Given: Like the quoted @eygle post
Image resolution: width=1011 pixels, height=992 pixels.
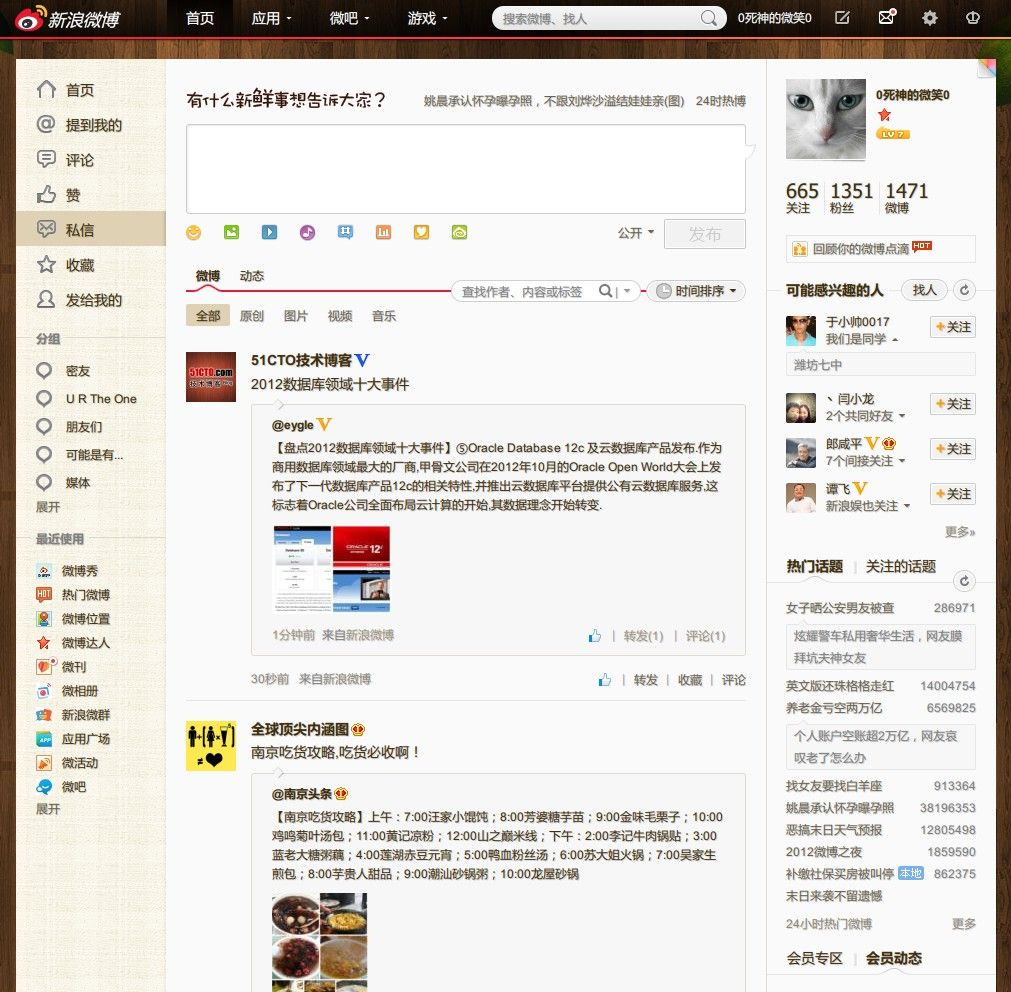Looking at the screenshot, I should 594,636.
